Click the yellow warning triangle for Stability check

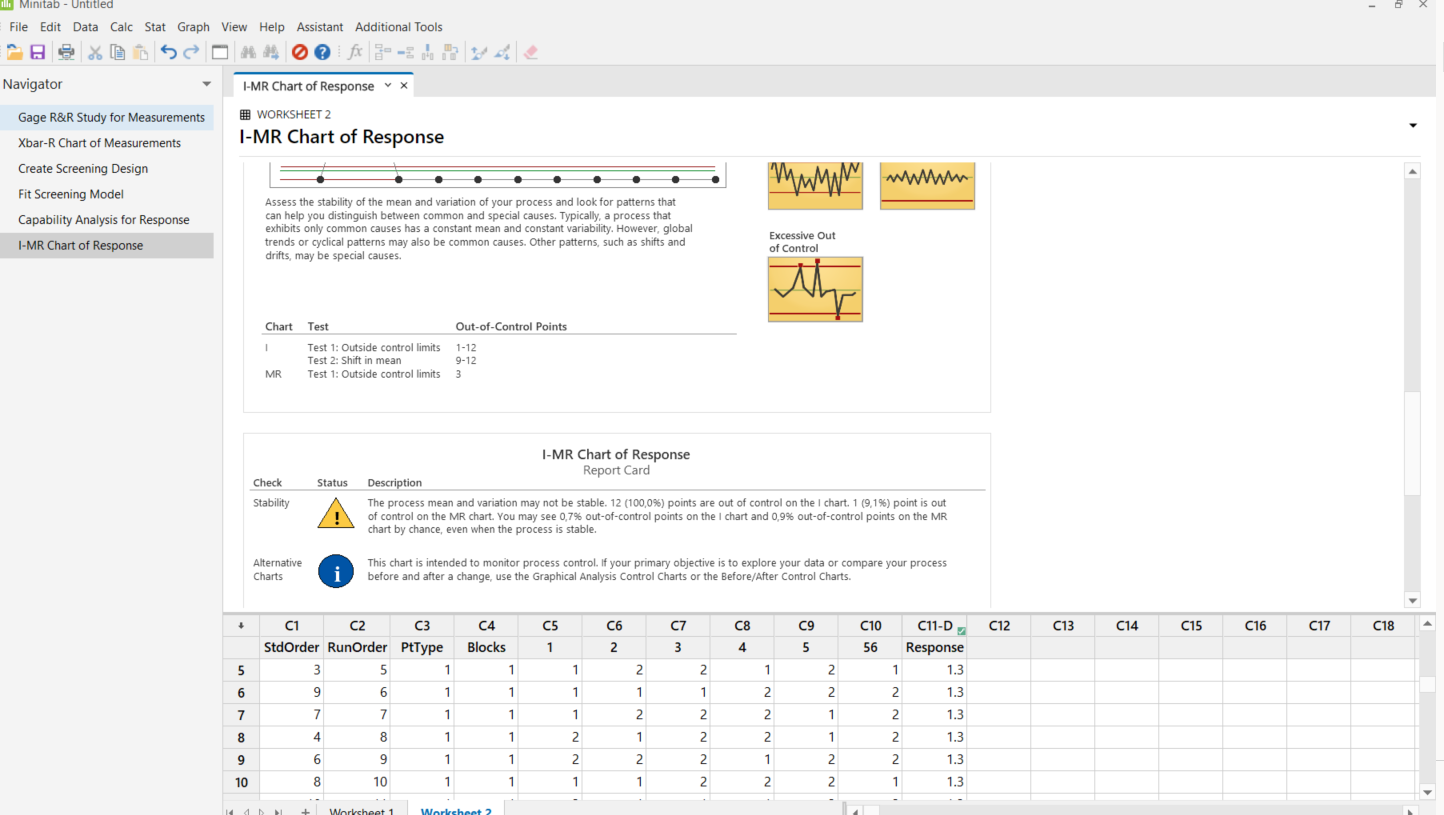pyautogui.click(x=336, y=513)
